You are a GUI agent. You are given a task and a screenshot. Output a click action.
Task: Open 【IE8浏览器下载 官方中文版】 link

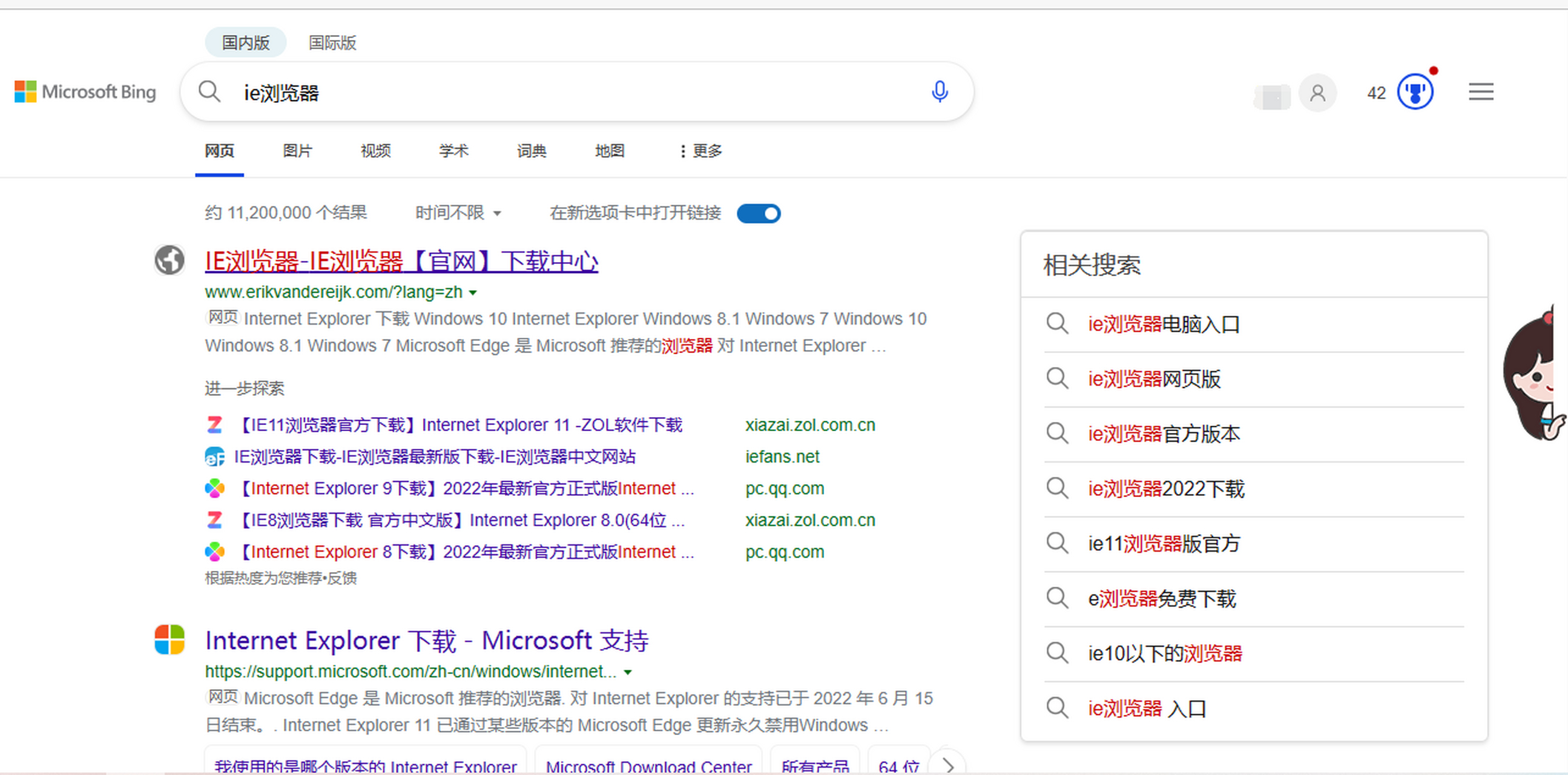[460, 520]
